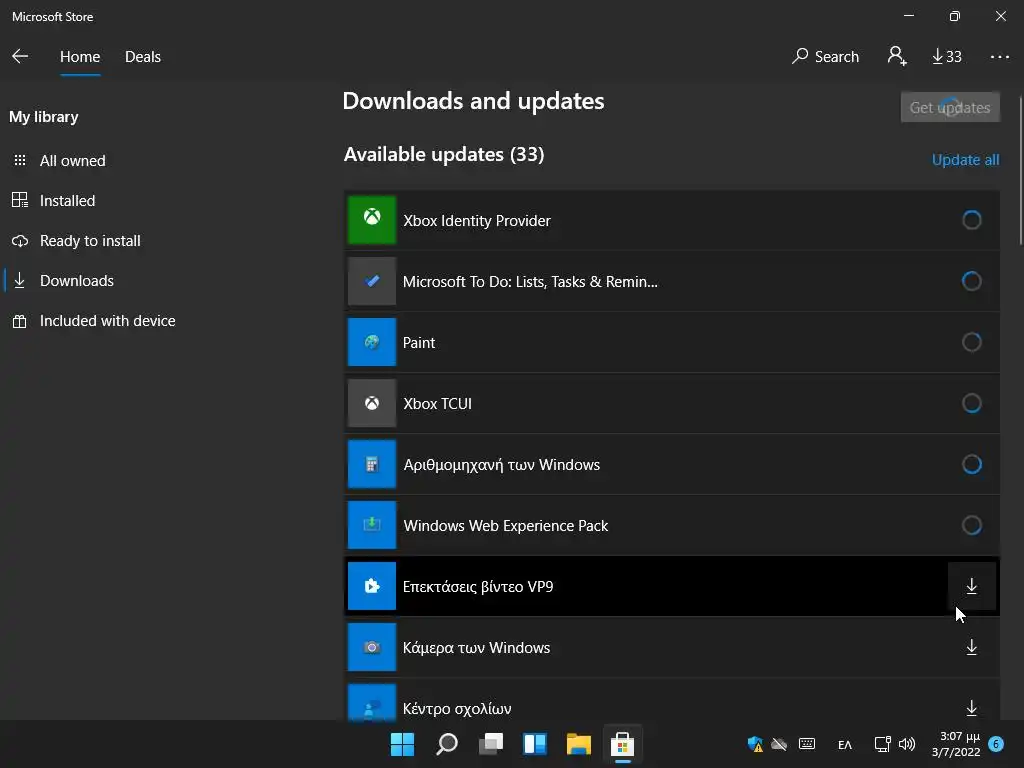The width and height of the screenshot is (1024, 768).
Task: Open Search in Microsoft Store
Action: [825, 57]
